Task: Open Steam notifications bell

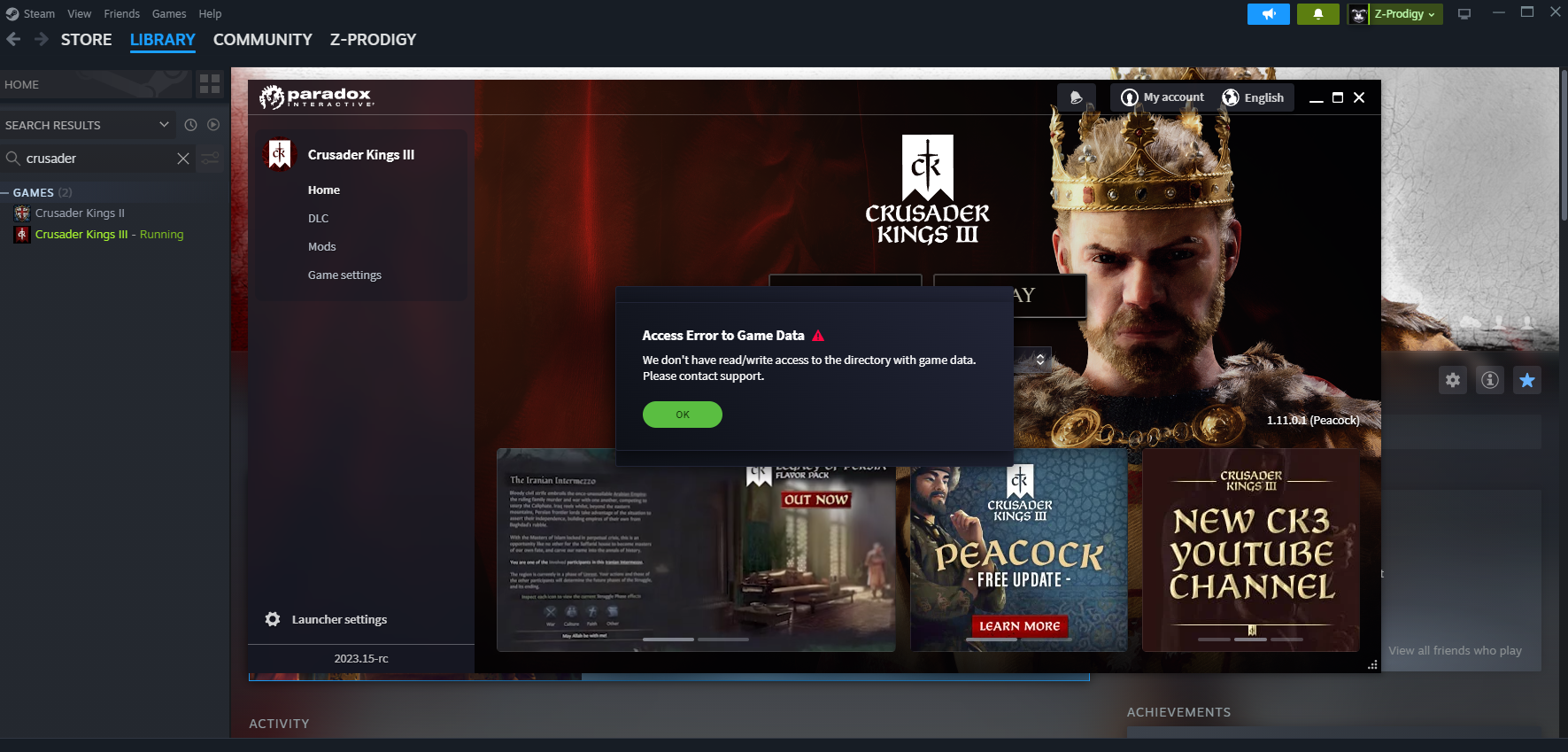Action: click(1317, 14)
